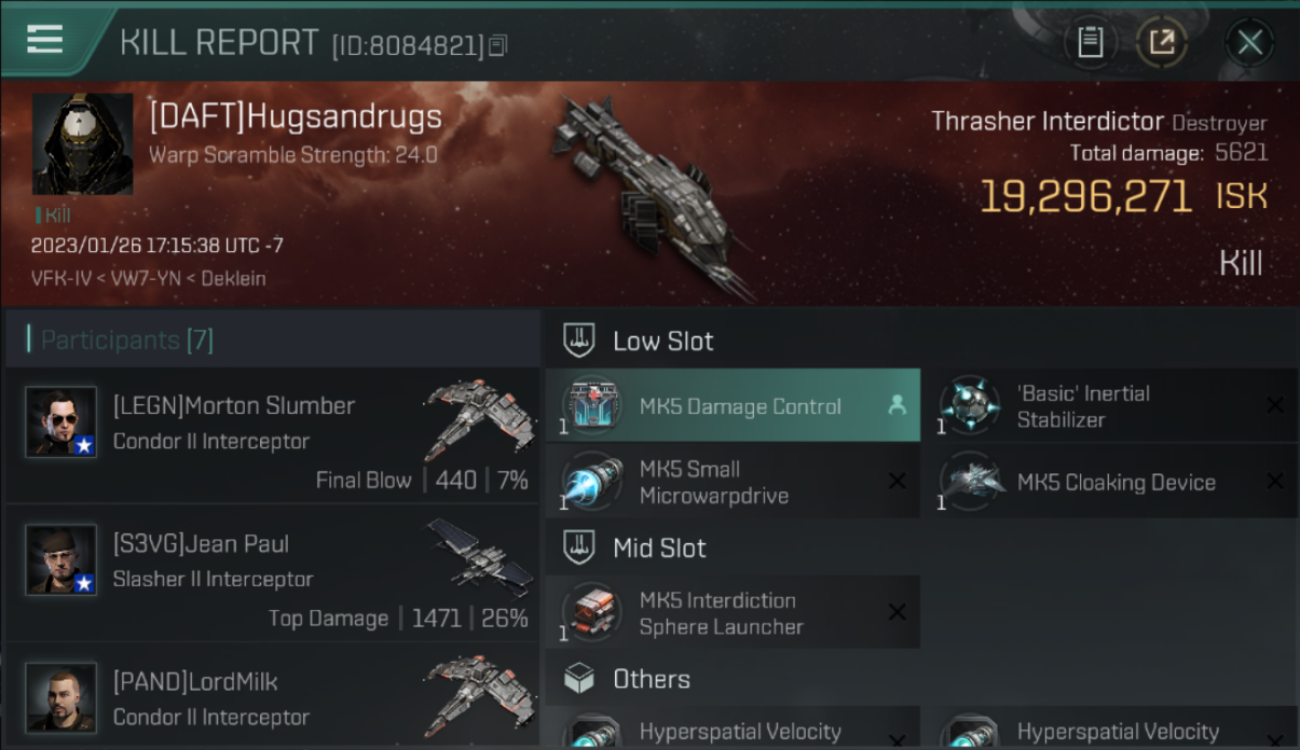Click the MK5 Cloaking Device icon
This screenshot has width=1300, height=750.
pos(969,482)
